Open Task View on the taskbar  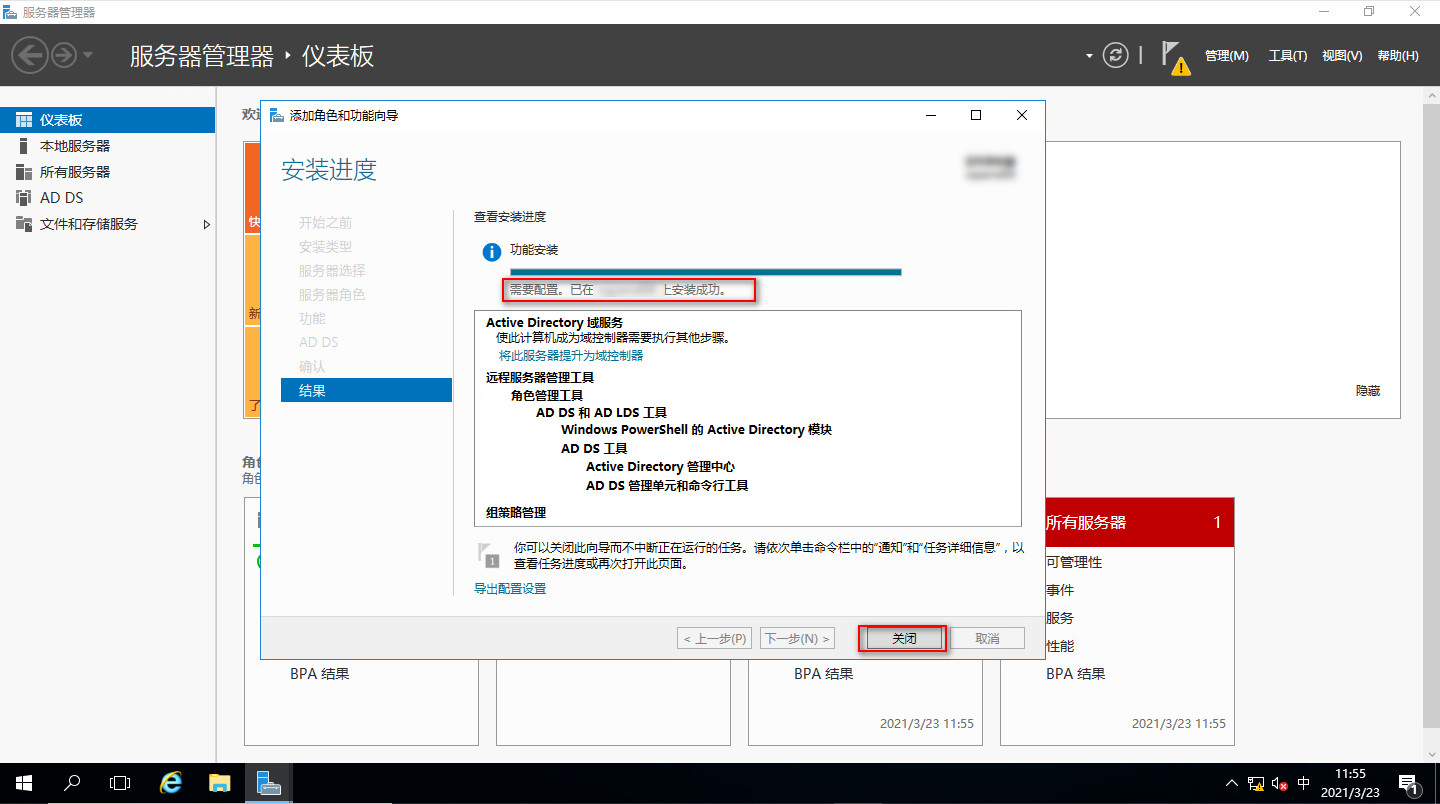pyautogui.click(x=120, y=783)
